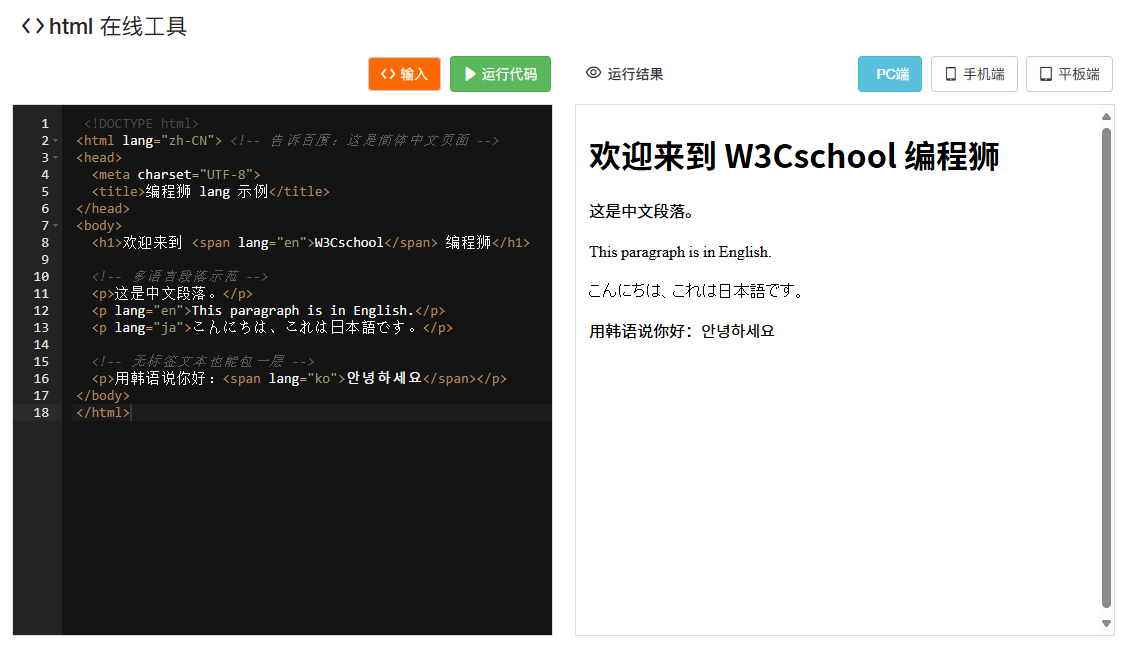Image resolution: width=1129 pixels, height=659 pixels.
Task: Click the lang="ko" span code line
Action: pyautogui.click(x=299, y=379)
